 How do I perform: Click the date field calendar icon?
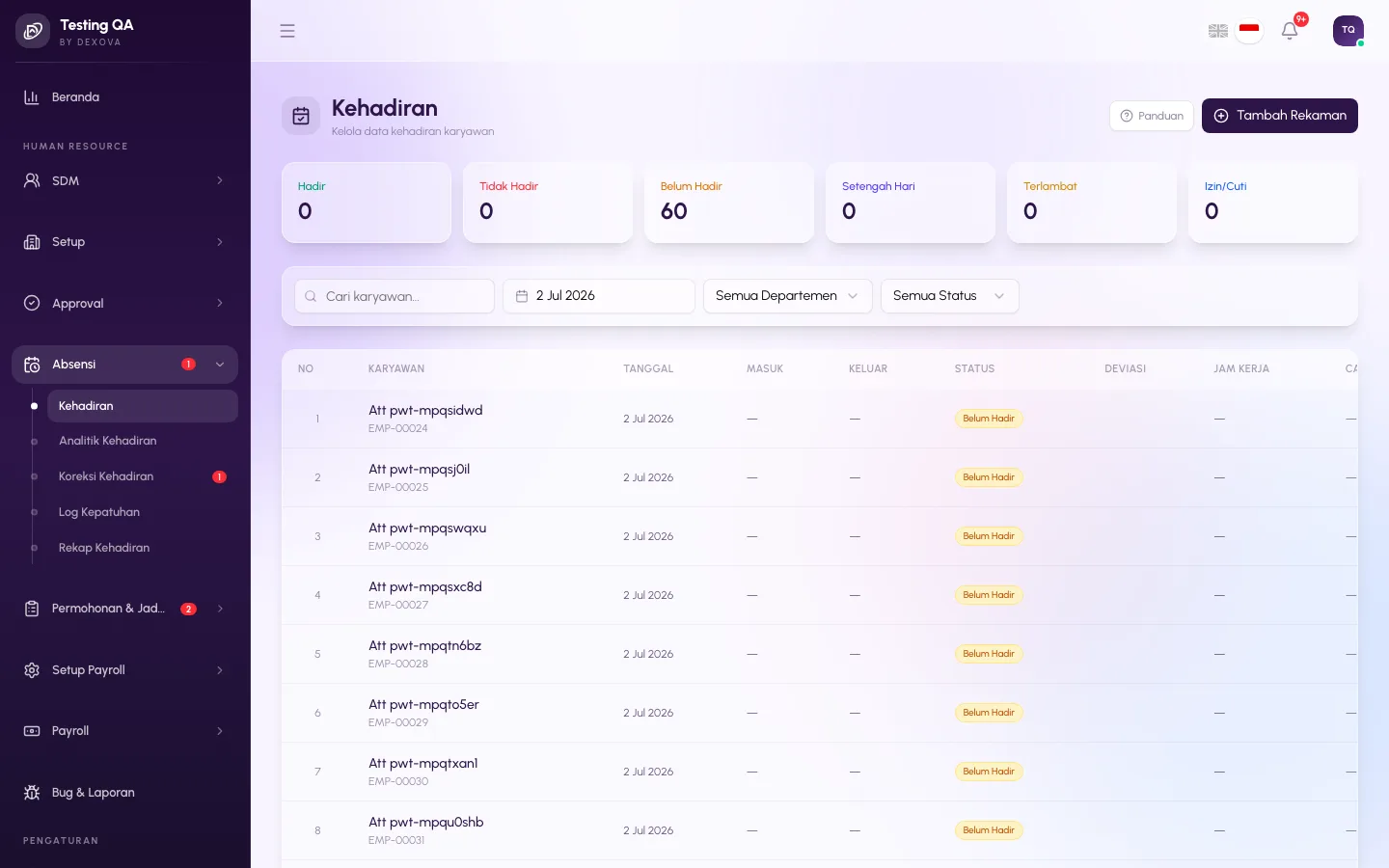pyautogui.click(x=522, y=296)
